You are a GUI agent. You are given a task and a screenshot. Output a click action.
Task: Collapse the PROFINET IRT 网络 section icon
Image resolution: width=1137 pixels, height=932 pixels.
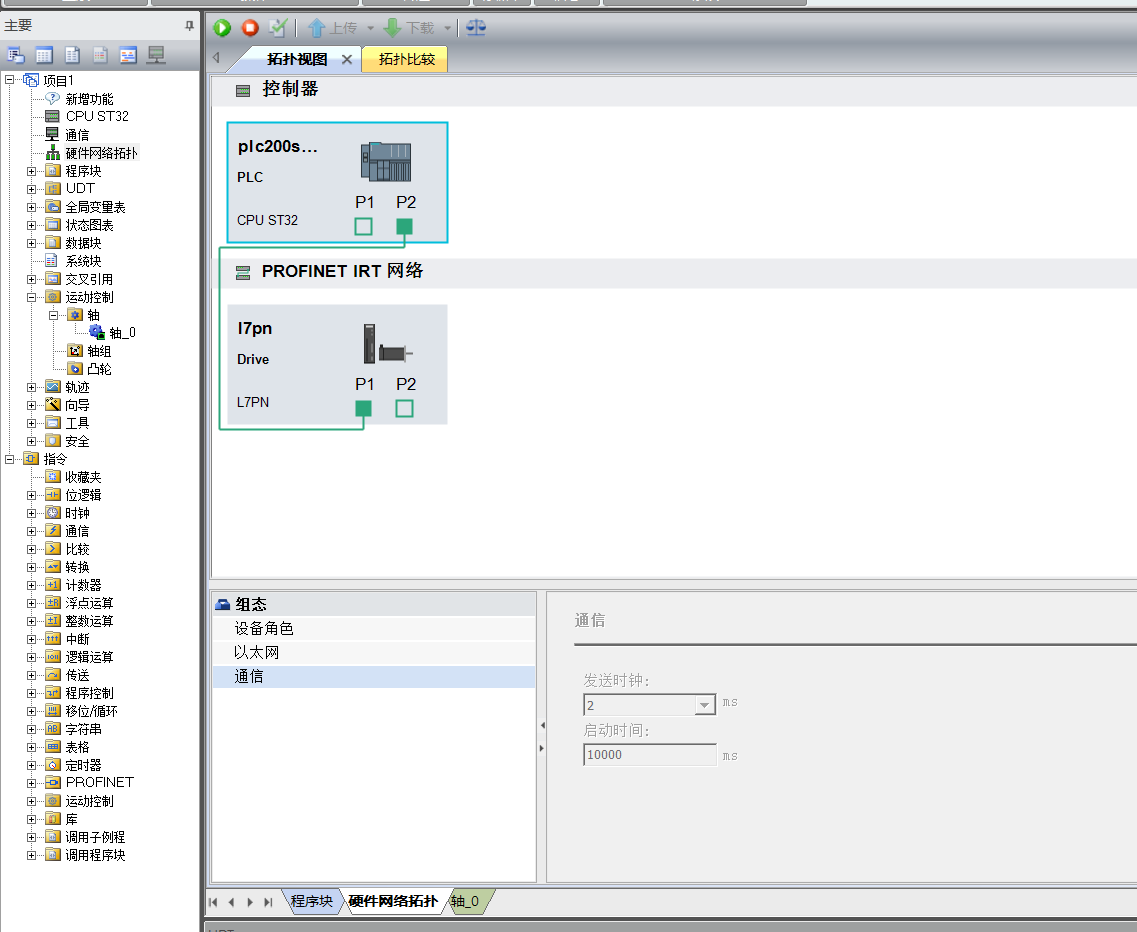pyautogui.click(x=243, y=273)
